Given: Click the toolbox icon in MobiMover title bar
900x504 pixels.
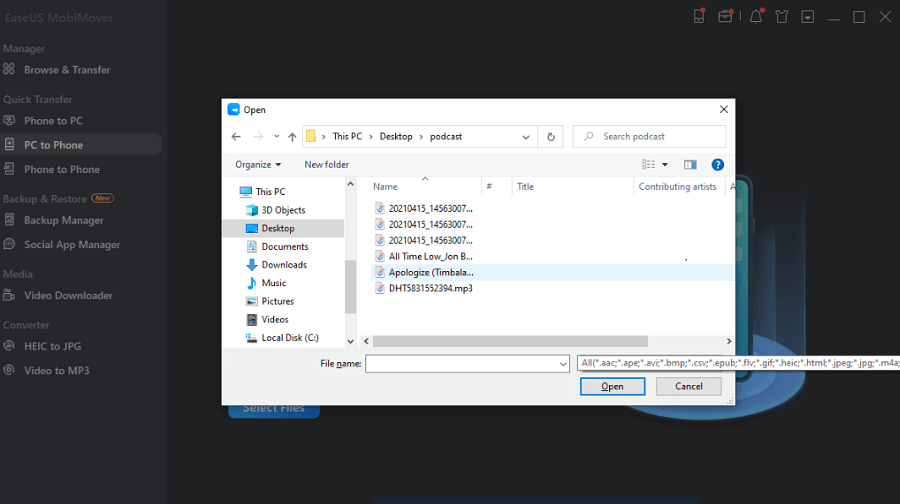Looking at the screenshot, I should click(x=726, y=17).
